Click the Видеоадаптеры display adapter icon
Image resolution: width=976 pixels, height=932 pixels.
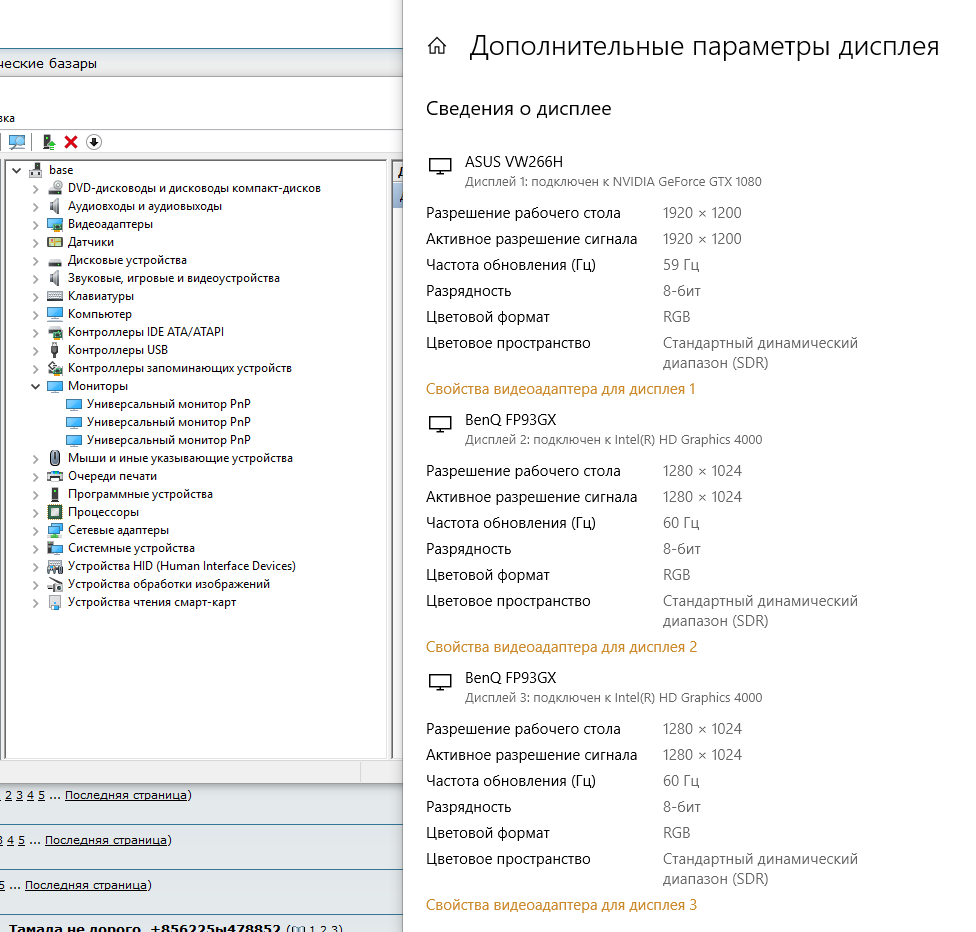click(55, 224)
